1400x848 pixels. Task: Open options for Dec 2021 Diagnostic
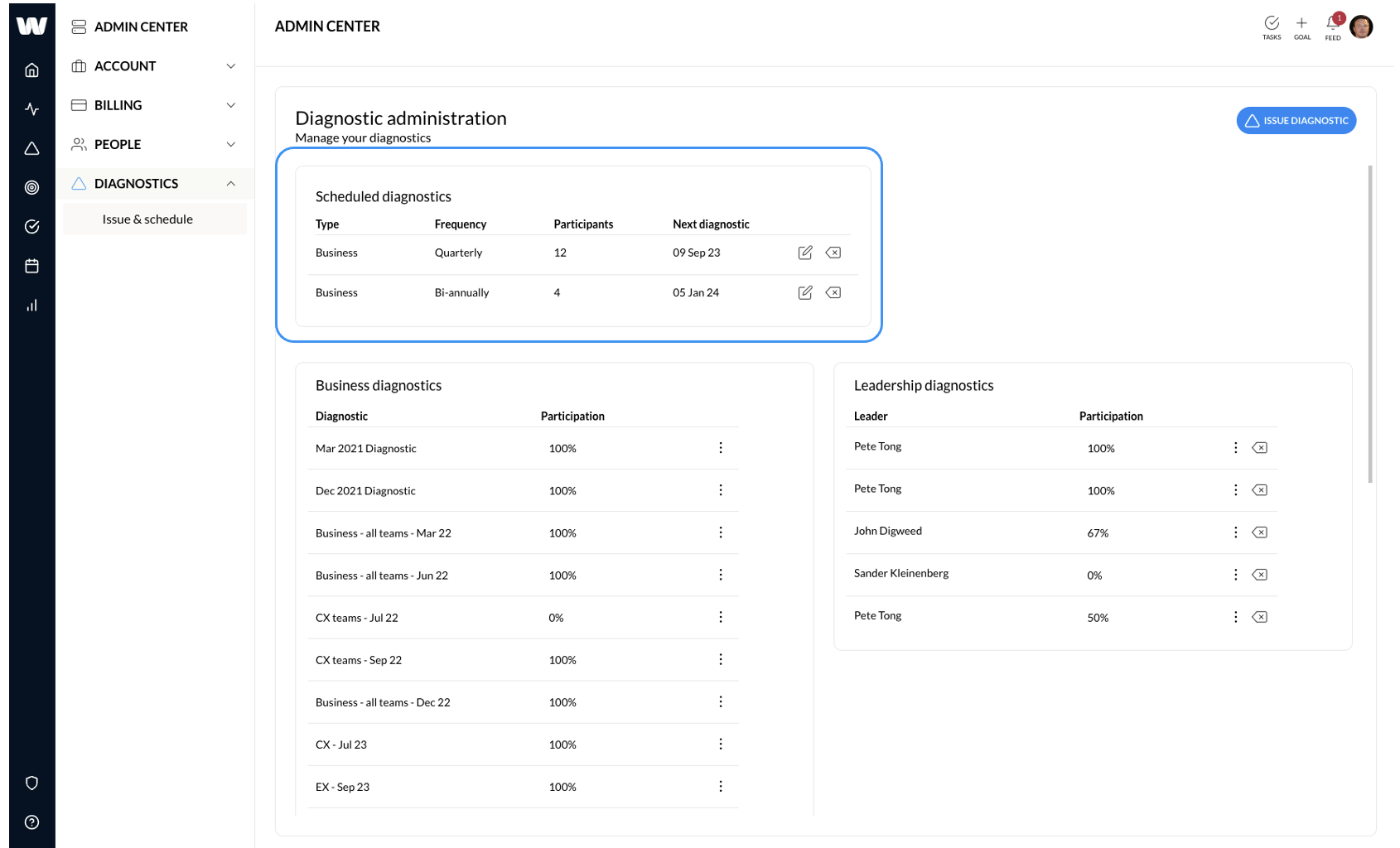[x=721, y=490]
